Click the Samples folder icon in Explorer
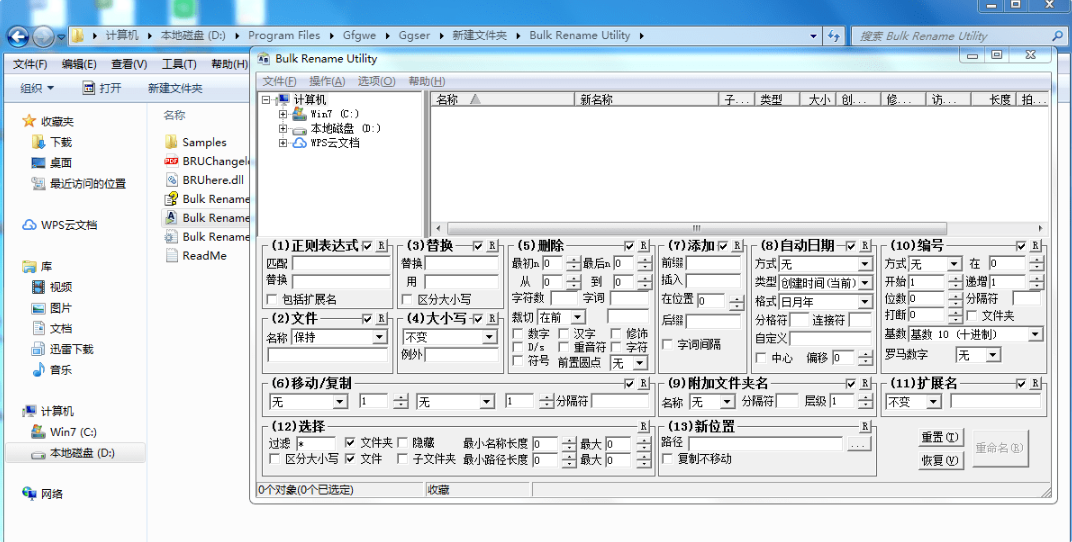The width and height of the screenshot is (1072, 542). point(171,142)
